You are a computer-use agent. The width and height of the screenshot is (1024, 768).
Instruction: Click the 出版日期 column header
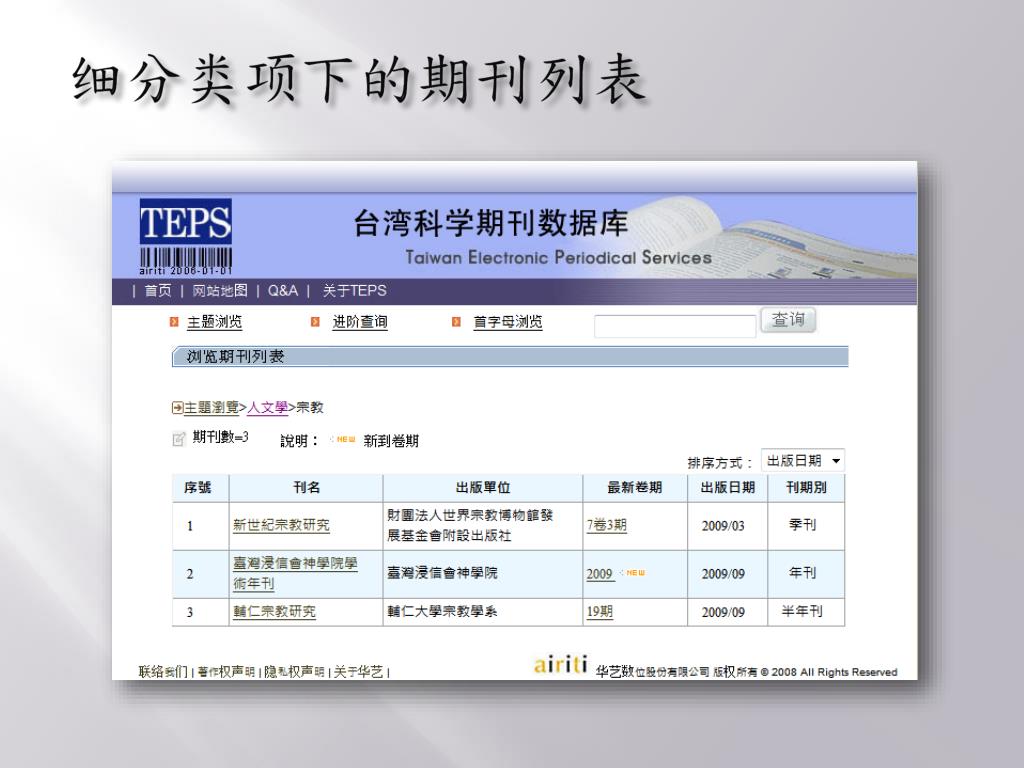point(728,488)
